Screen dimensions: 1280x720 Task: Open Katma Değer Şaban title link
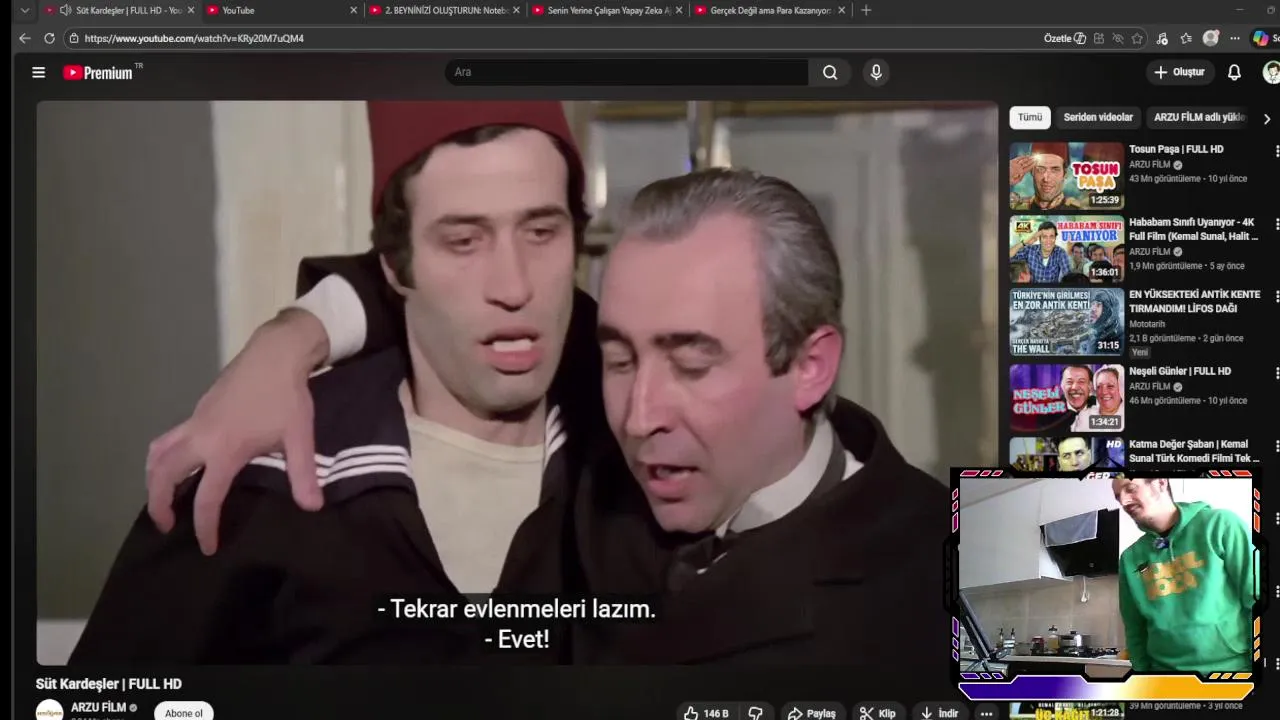coord(1194,451)
